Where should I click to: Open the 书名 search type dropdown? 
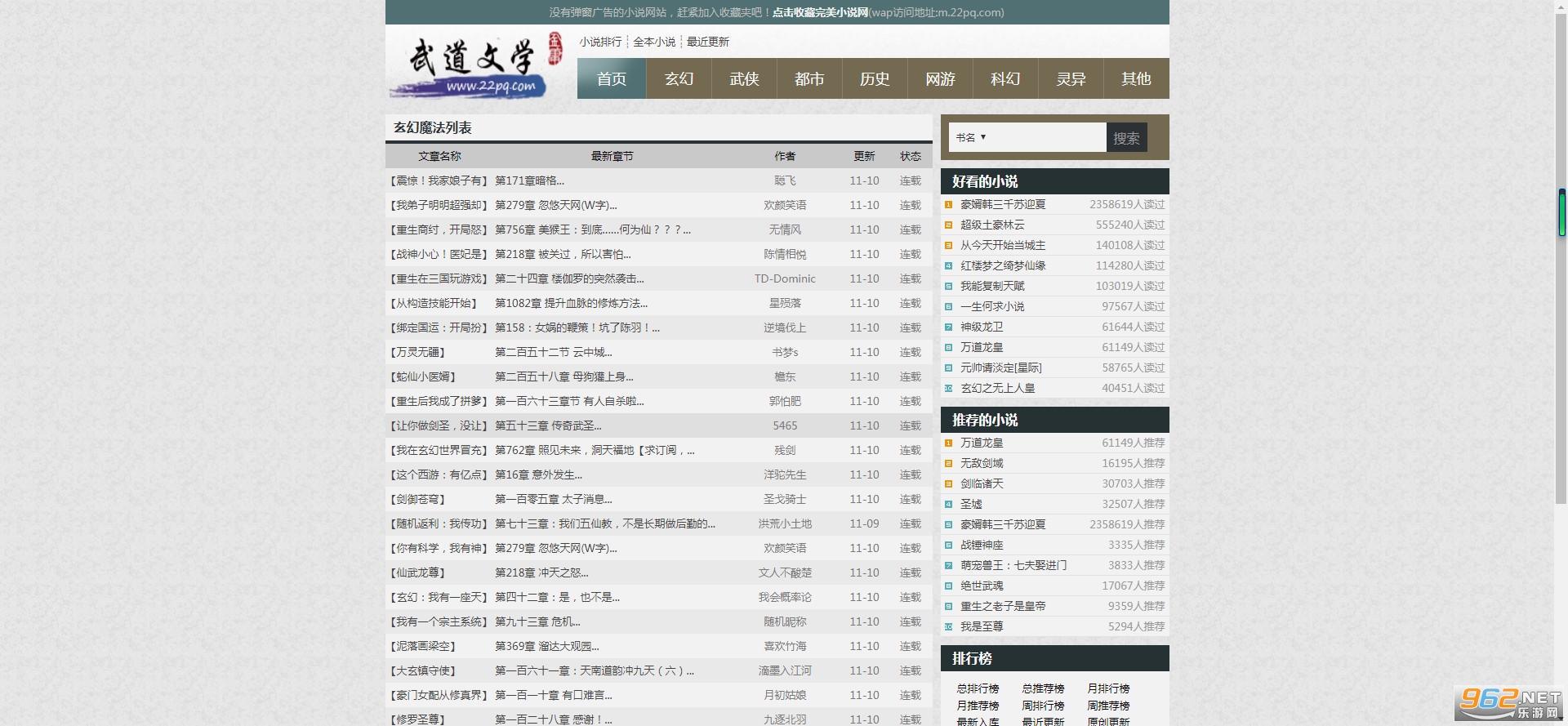(971, 137)
